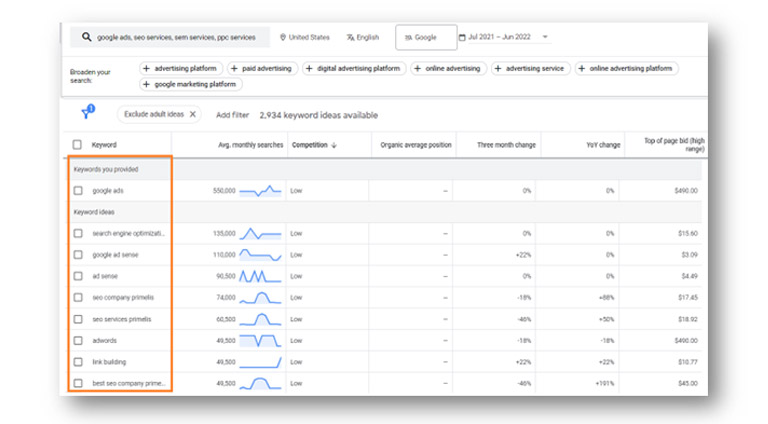Click the calendar icon beside date range
768x424 pixels.
462,37
